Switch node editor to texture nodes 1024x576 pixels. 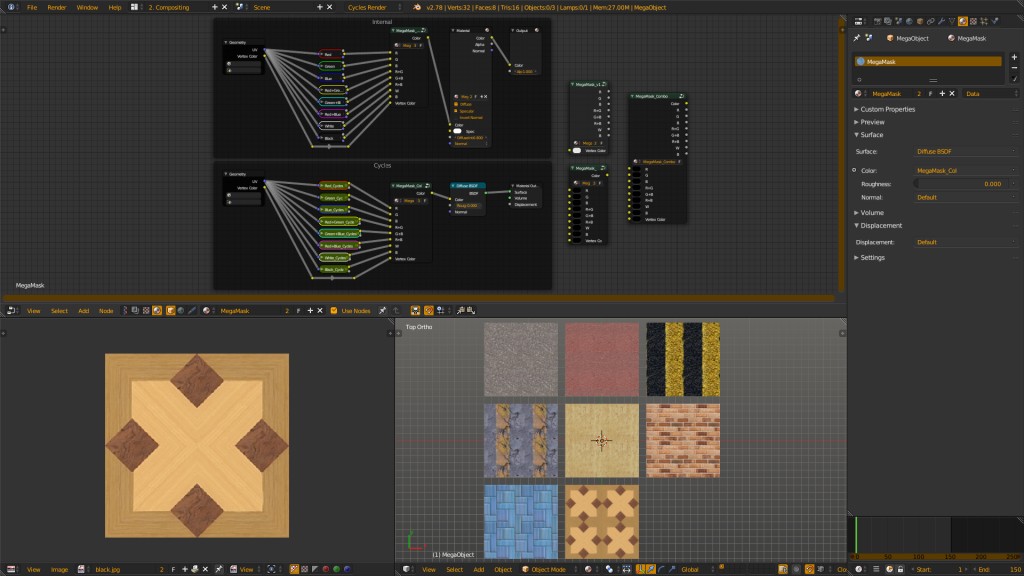(x=146, y=310)
